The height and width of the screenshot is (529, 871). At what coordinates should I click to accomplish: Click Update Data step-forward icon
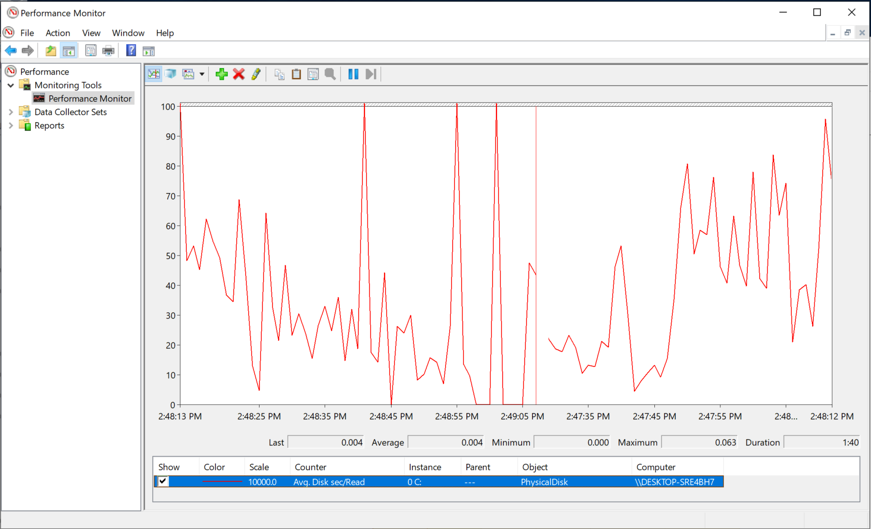pyautogui.click(x=371, y=74)
